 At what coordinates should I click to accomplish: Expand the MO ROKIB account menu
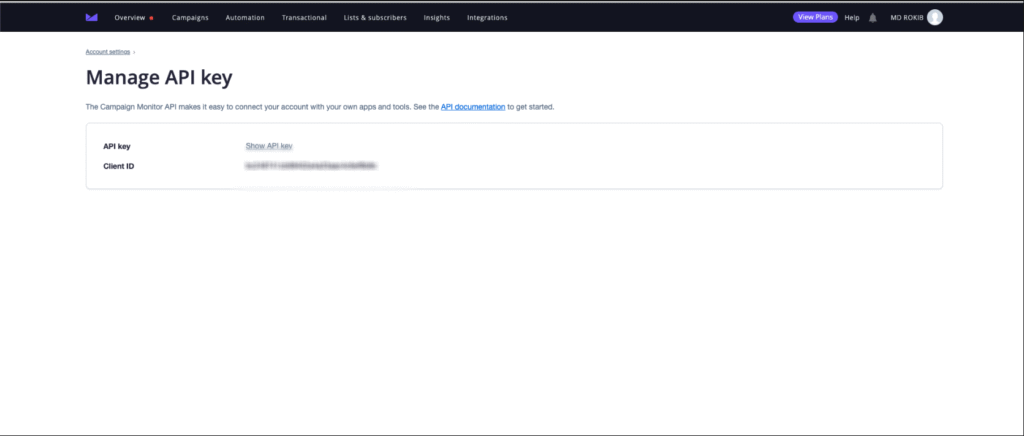coord(907,17)
